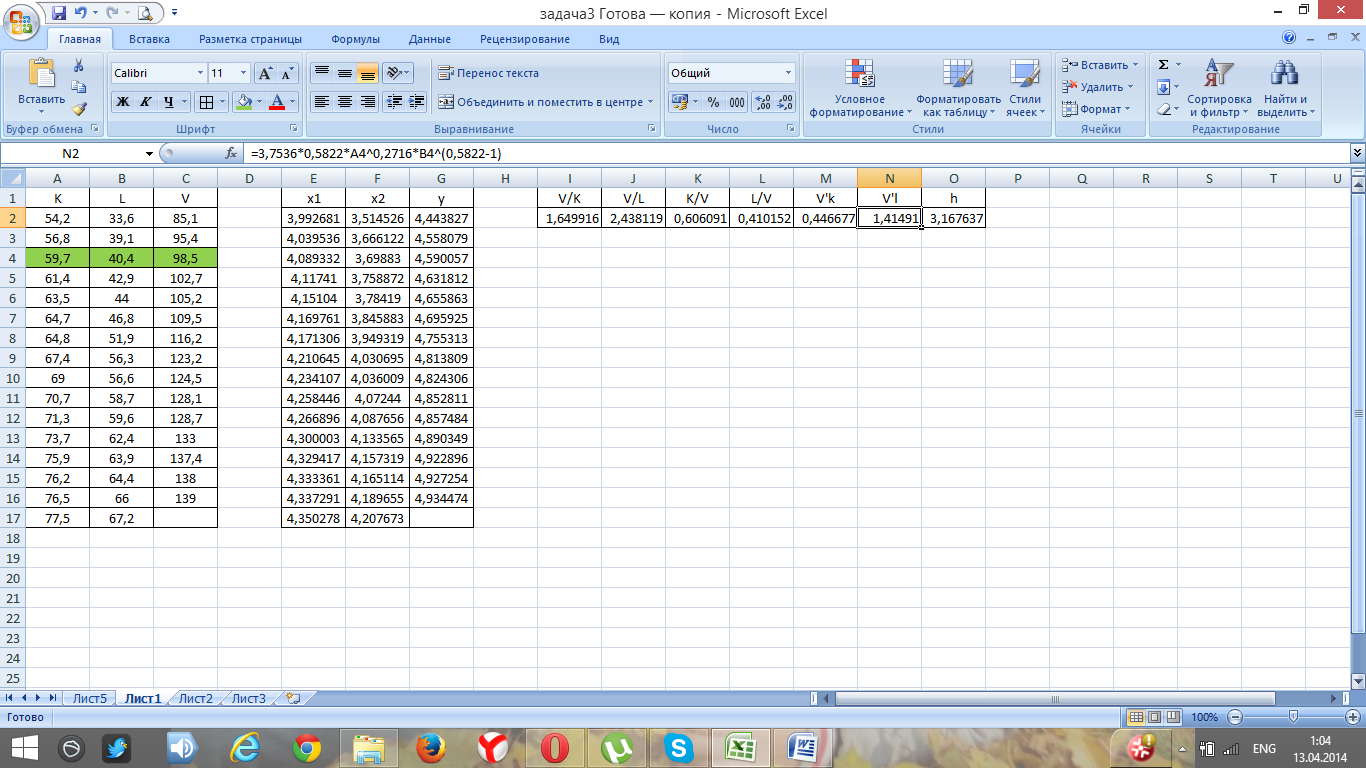Click the zoom in plus button

click(1354, 717)
